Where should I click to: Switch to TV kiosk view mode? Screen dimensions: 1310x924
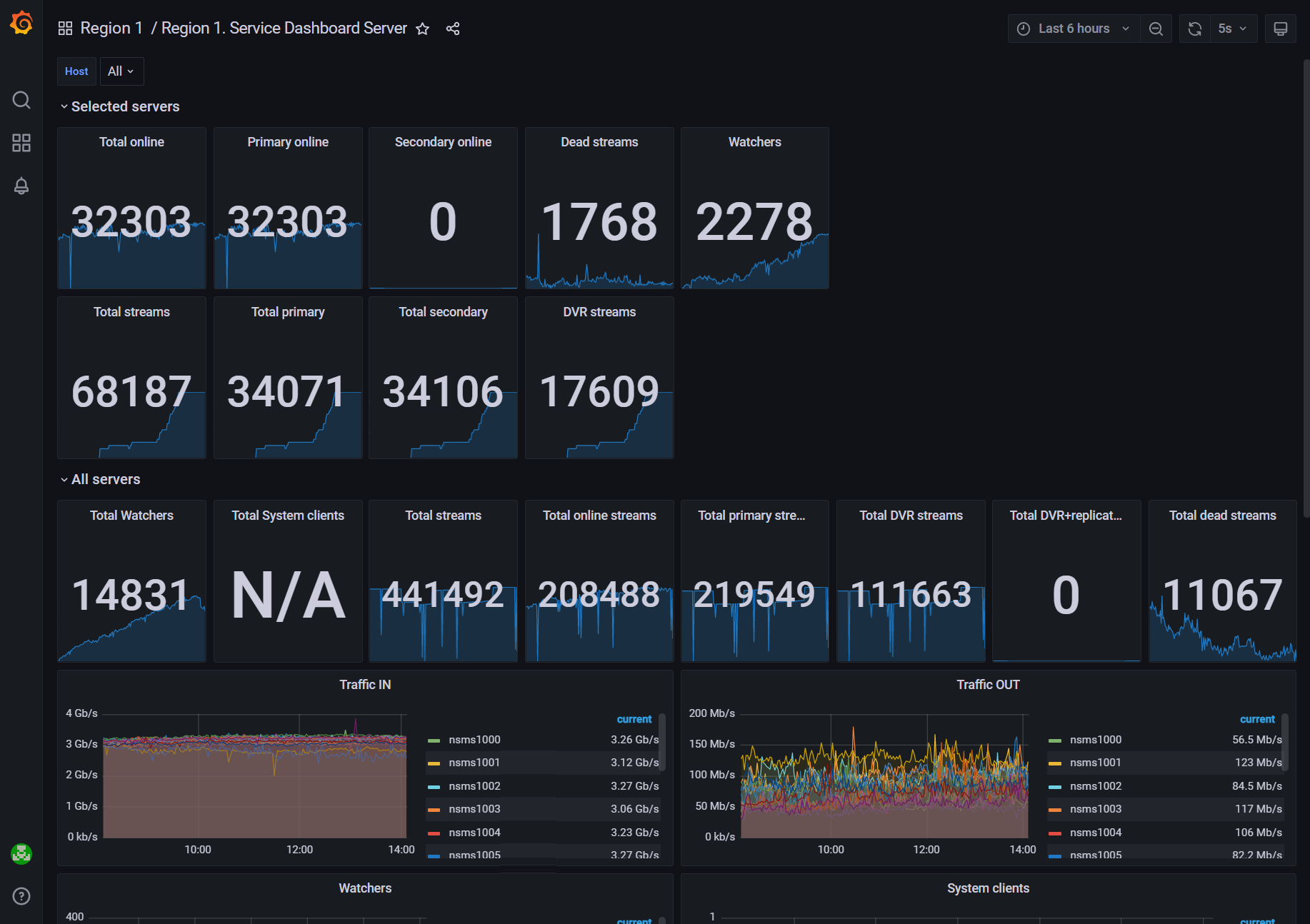coord(1280,29)
